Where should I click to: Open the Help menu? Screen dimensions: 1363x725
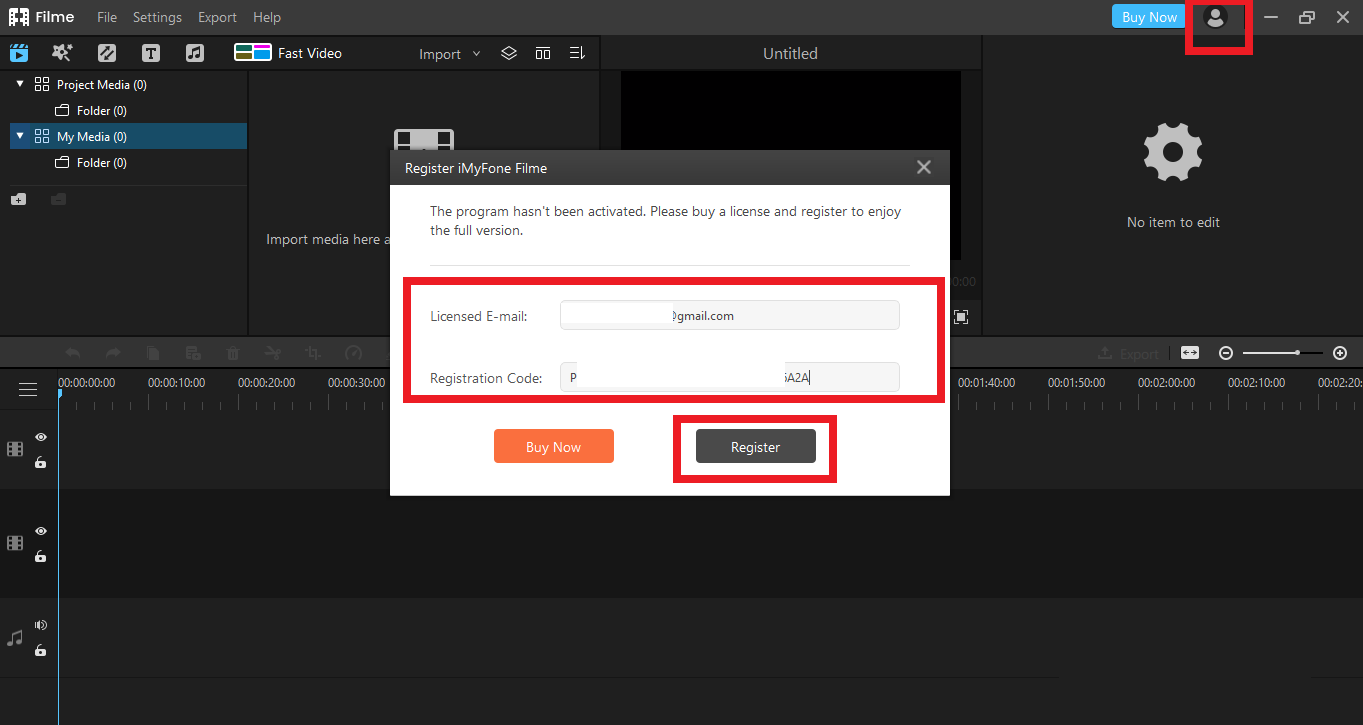[x=266, y=17]
